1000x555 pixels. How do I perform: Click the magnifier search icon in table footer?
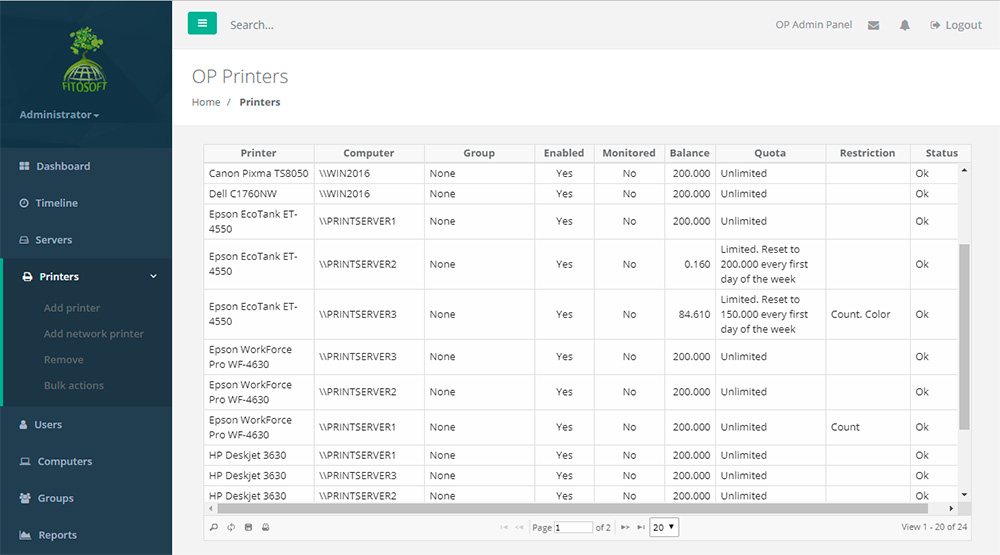(214, 527)
